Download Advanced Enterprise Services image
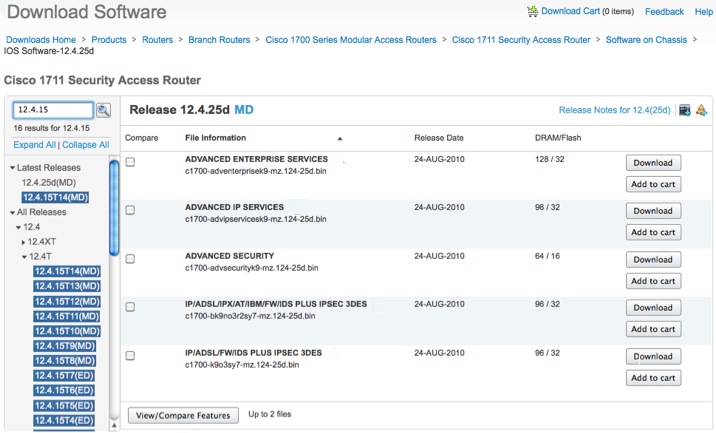 coord(653,163)
